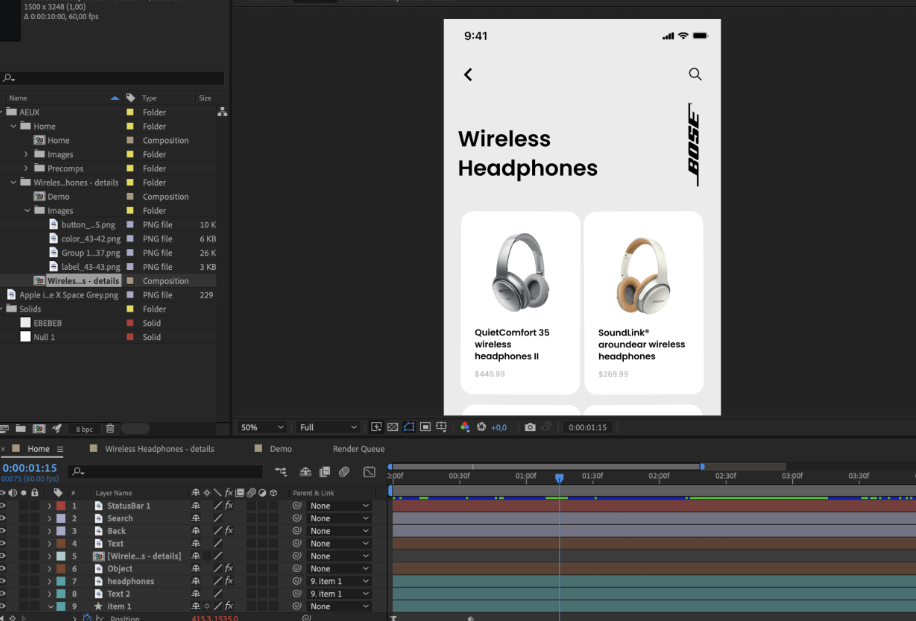Click the SoundLink aroundear product card

pyautogui.click(x=644, y=303)
